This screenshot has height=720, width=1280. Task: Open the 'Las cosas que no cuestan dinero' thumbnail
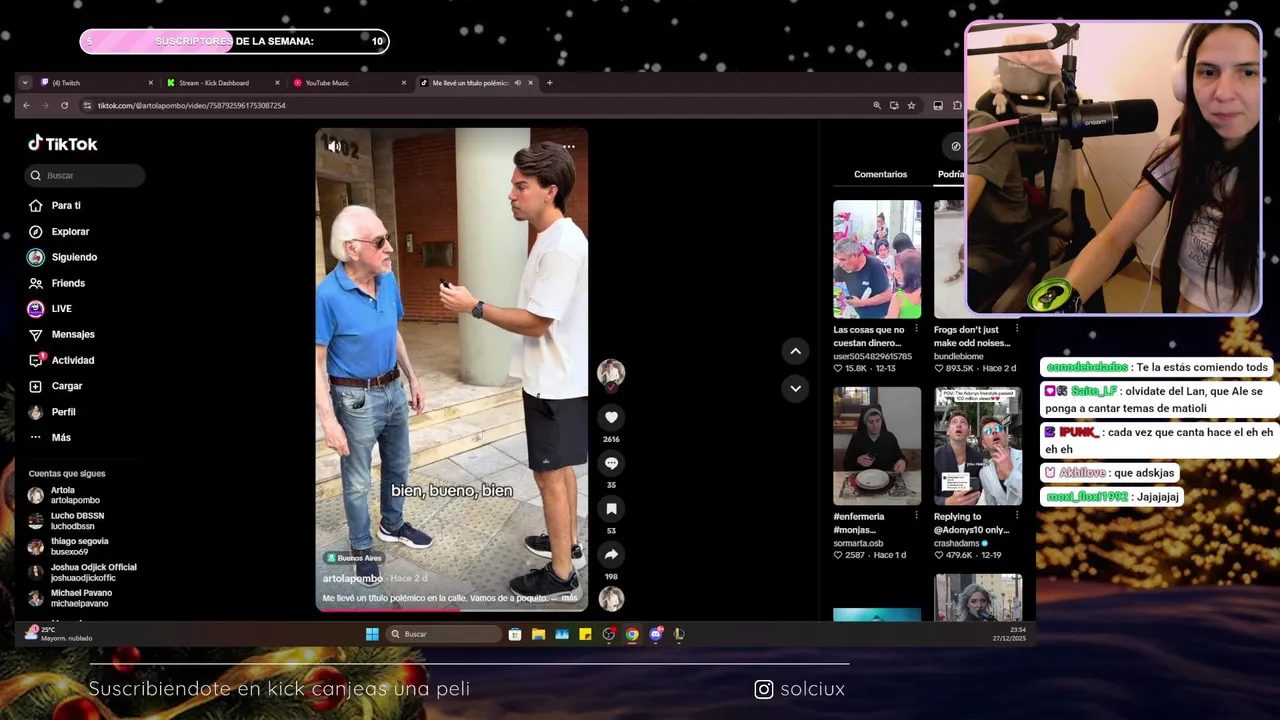point(877,259)
